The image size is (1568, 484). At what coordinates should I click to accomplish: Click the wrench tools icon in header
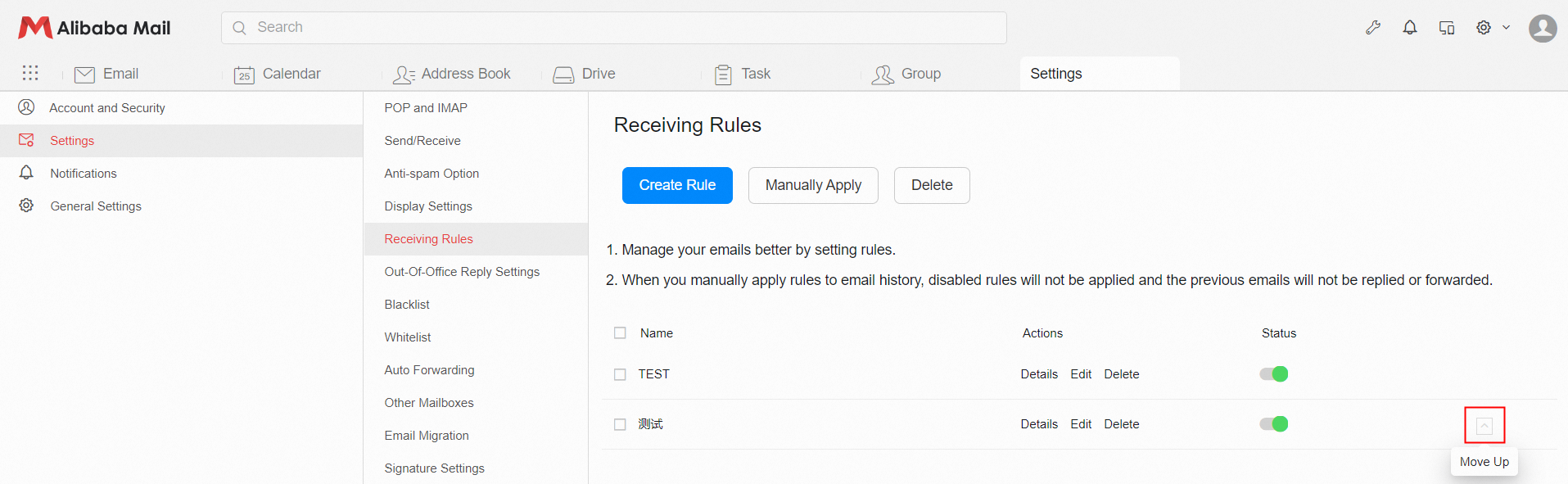pos(1373,28)
